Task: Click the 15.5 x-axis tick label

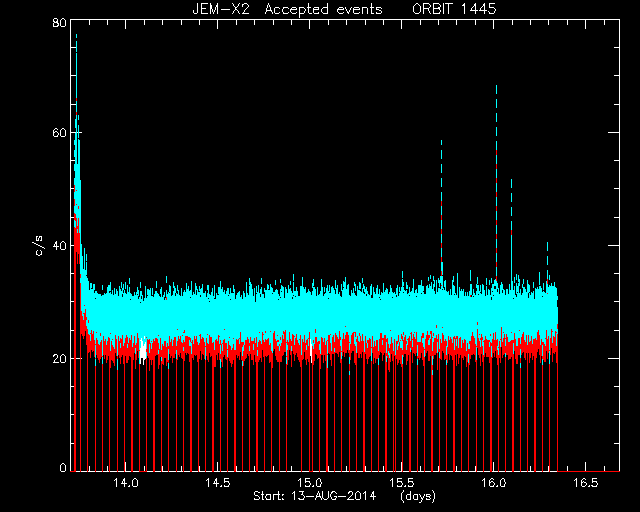Action: point(402,483)
